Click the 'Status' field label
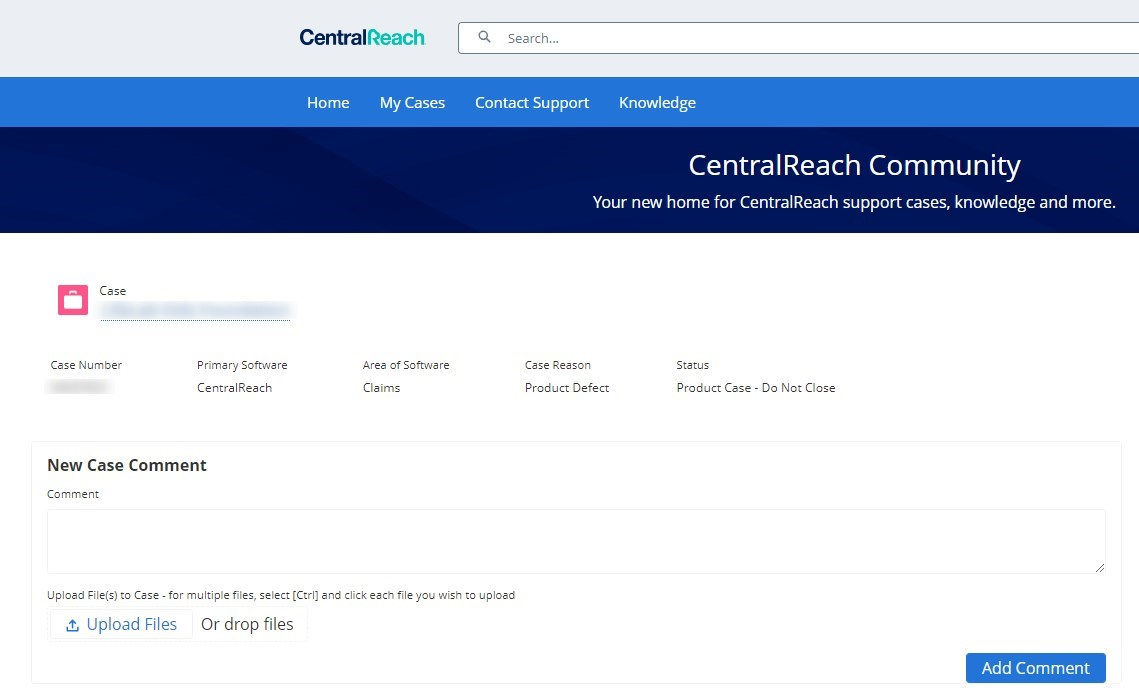This screenshot has height=696, width=1139. coord(692,365)
